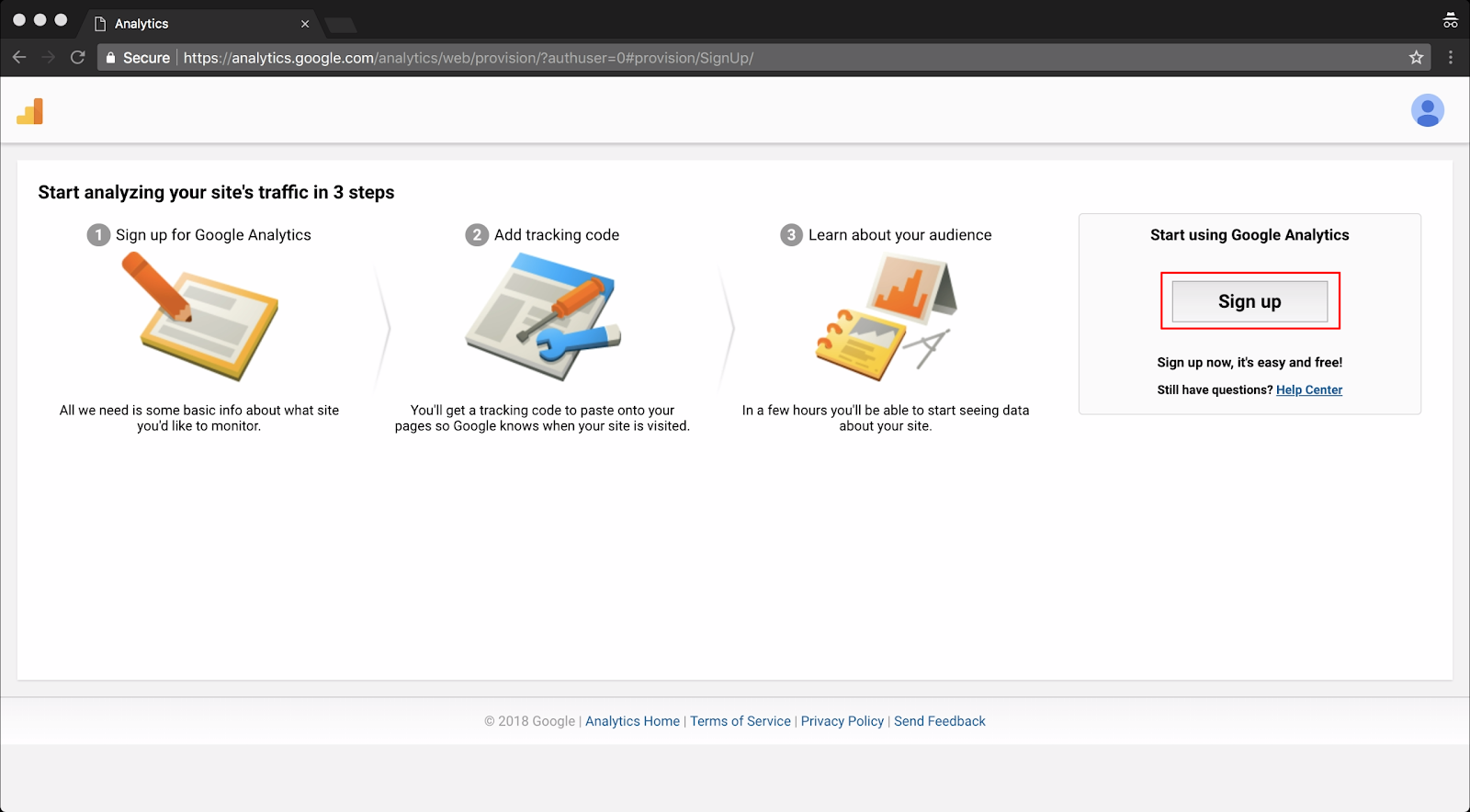The width and height of the screenshot is (1470, 812).
Task: Click the step 1 number badge
Action: point(98,235)
